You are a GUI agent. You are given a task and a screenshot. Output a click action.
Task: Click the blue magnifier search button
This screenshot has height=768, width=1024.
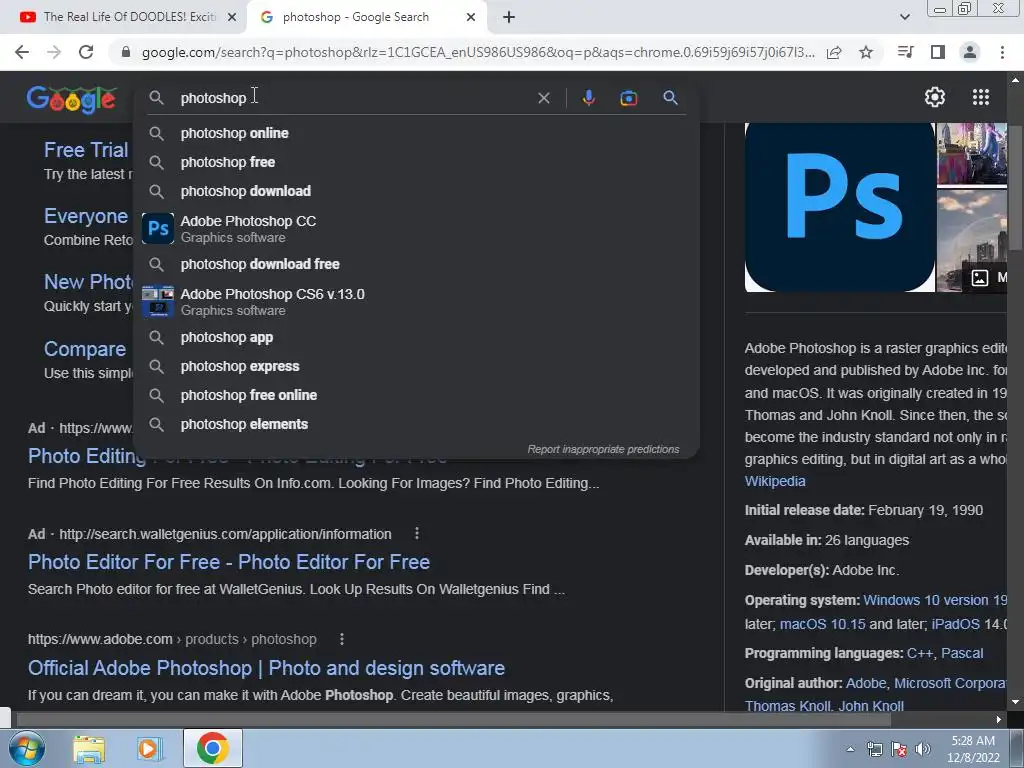click(x=670, y=98)
